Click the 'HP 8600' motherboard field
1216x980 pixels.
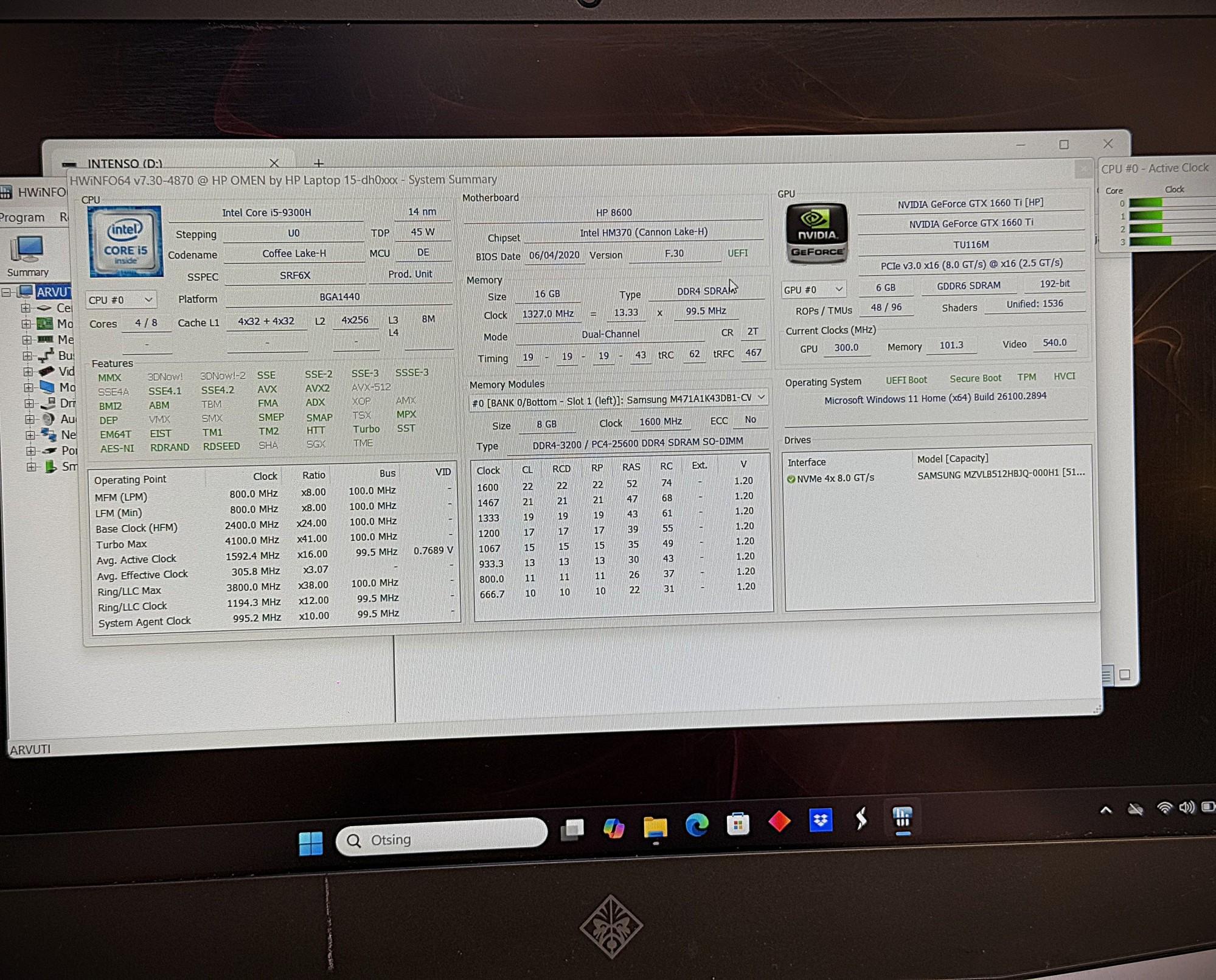click(x=614, y=212)
